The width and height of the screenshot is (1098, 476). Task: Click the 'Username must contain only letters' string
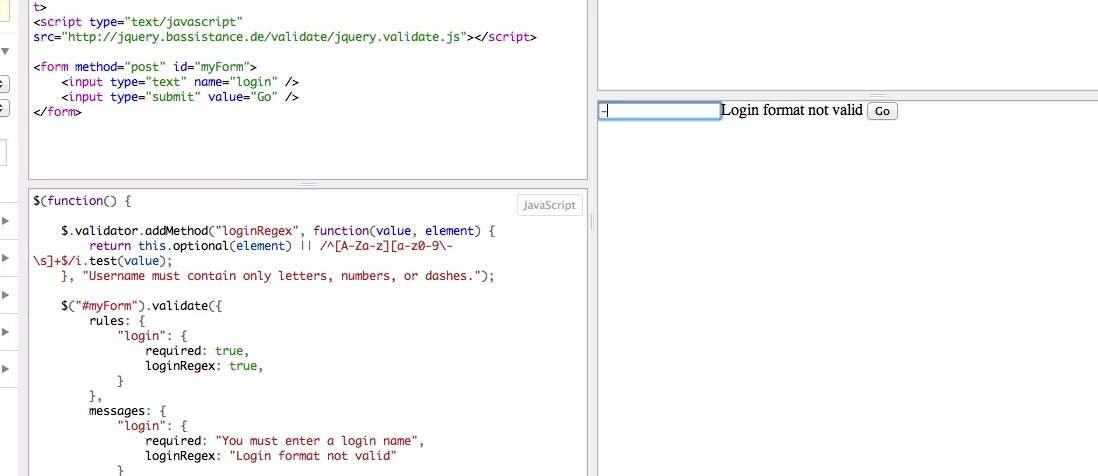282,276
